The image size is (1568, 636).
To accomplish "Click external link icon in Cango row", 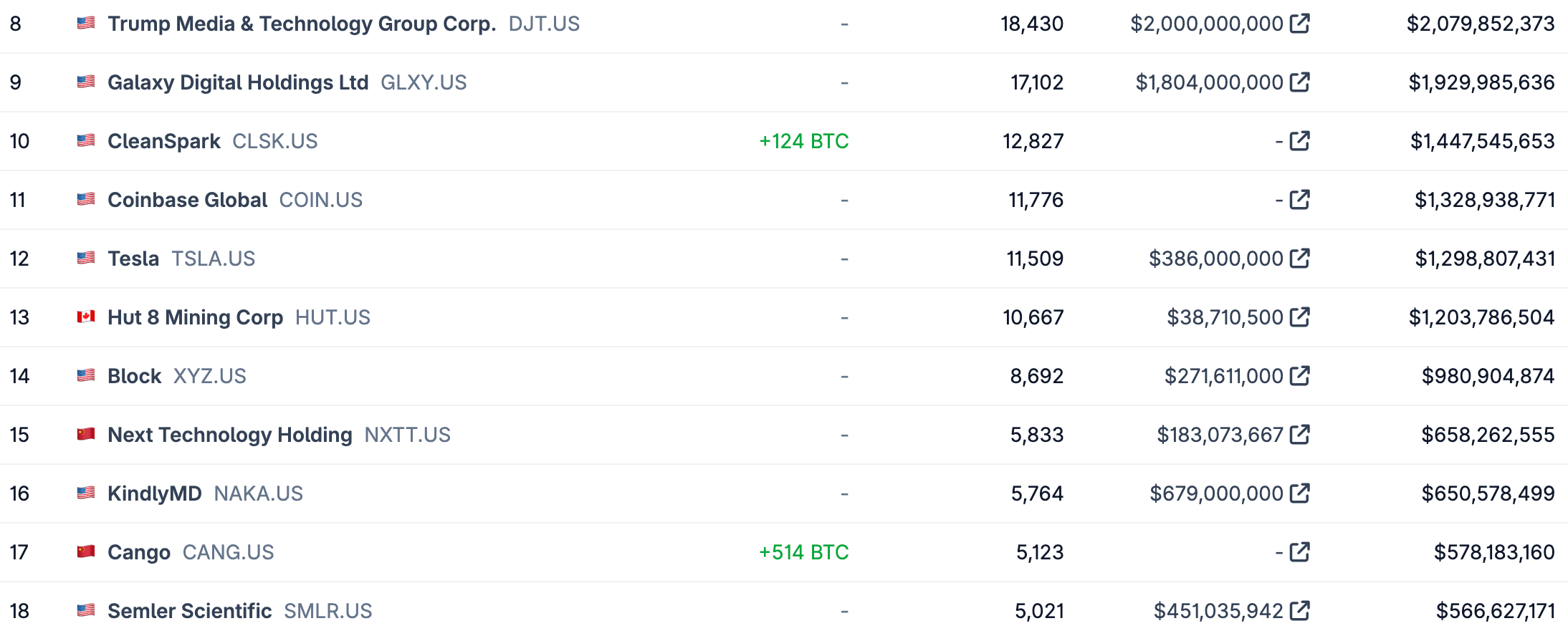I will (1299, 552).
